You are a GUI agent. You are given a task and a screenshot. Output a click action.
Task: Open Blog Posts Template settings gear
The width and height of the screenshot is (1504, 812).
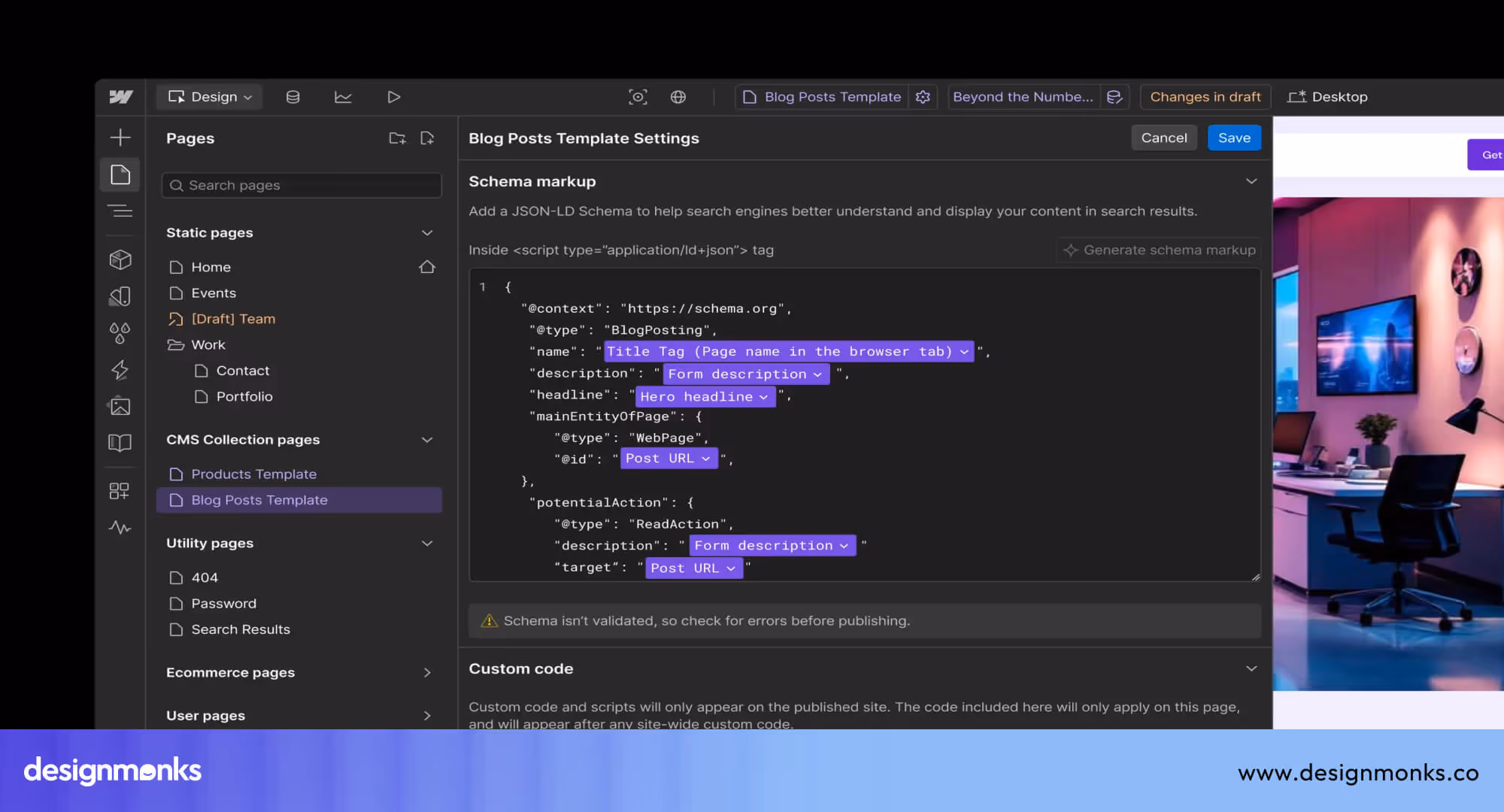(923, 97)
